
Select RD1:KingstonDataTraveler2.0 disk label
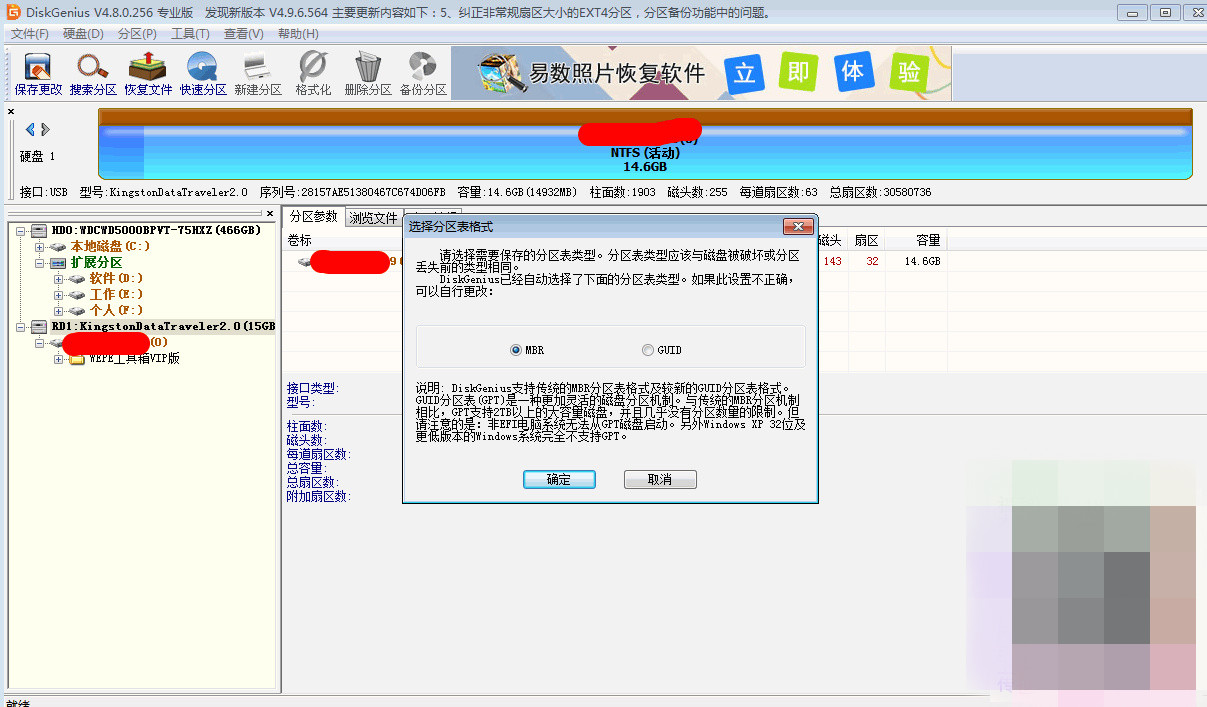[163, 326]
